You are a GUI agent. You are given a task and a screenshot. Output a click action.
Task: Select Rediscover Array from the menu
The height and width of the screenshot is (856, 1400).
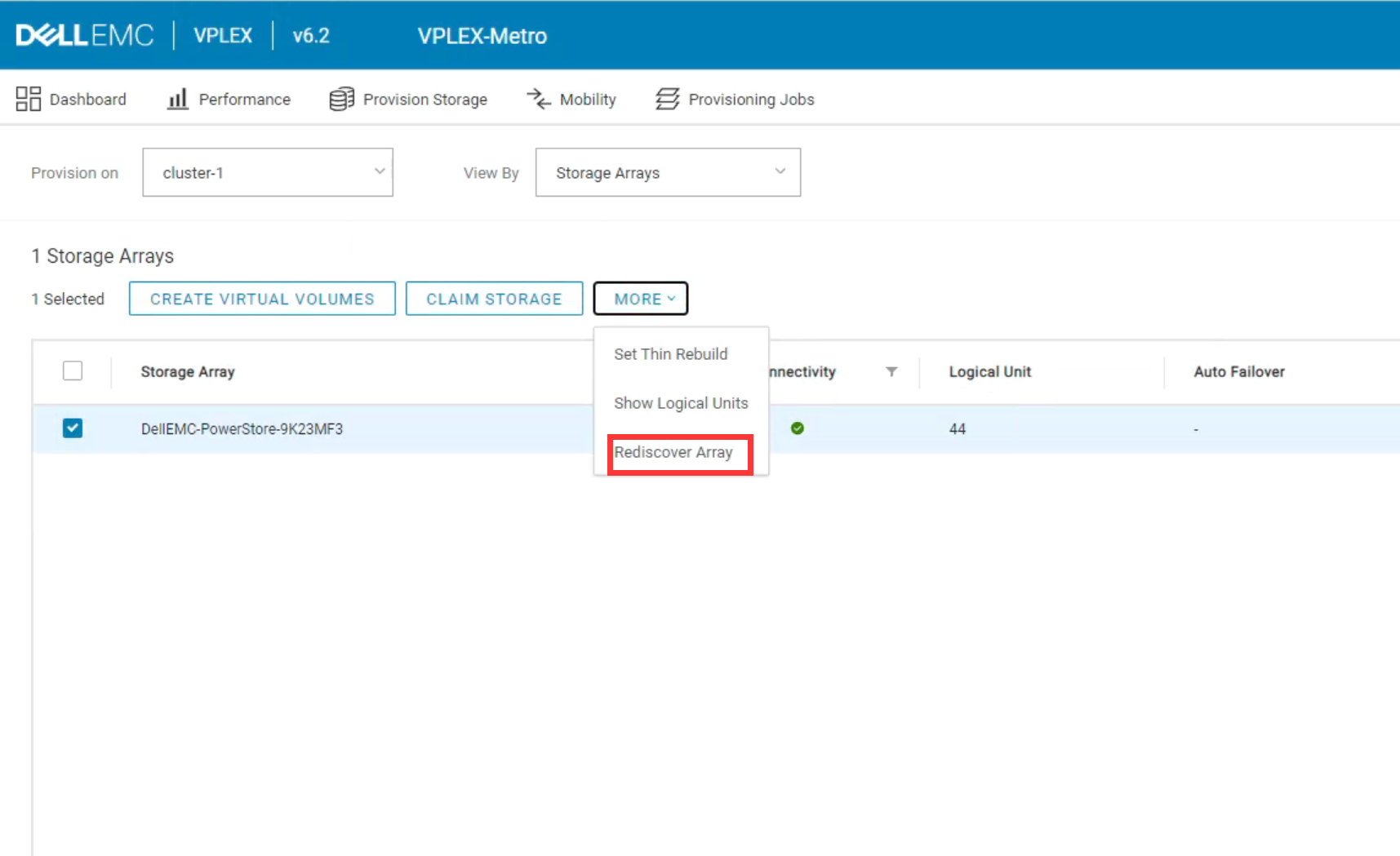(673, 453)
